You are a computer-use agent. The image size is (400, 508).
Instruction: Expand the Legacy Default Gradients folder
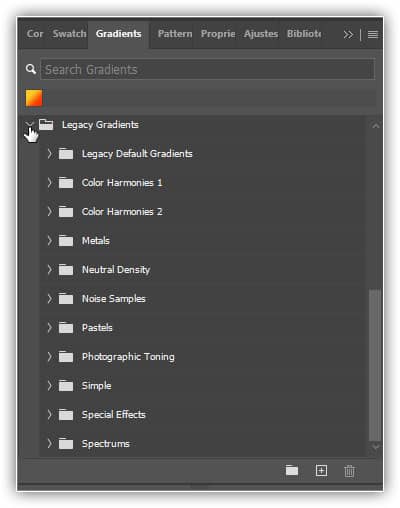pyautogui.click(x=49, y=154)
